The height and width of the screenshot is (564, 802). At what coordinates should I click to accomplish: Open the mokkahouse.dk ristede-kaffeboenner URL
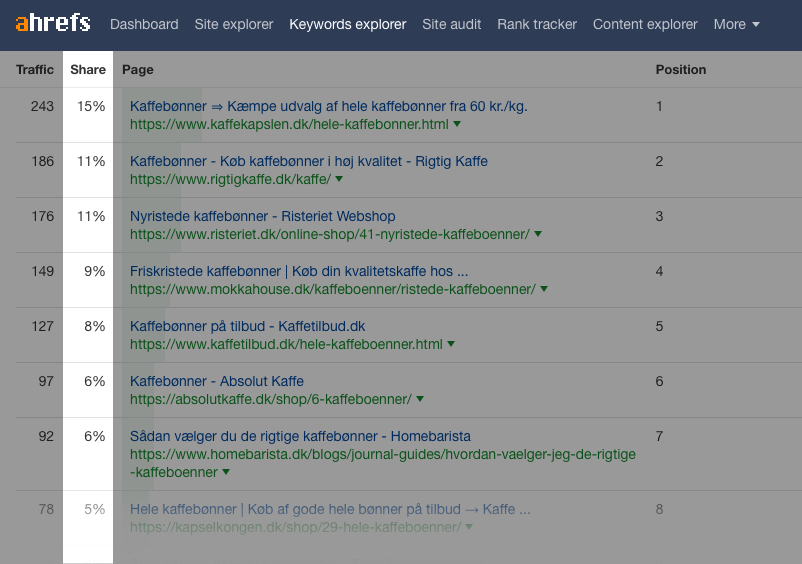pos(332,289)
